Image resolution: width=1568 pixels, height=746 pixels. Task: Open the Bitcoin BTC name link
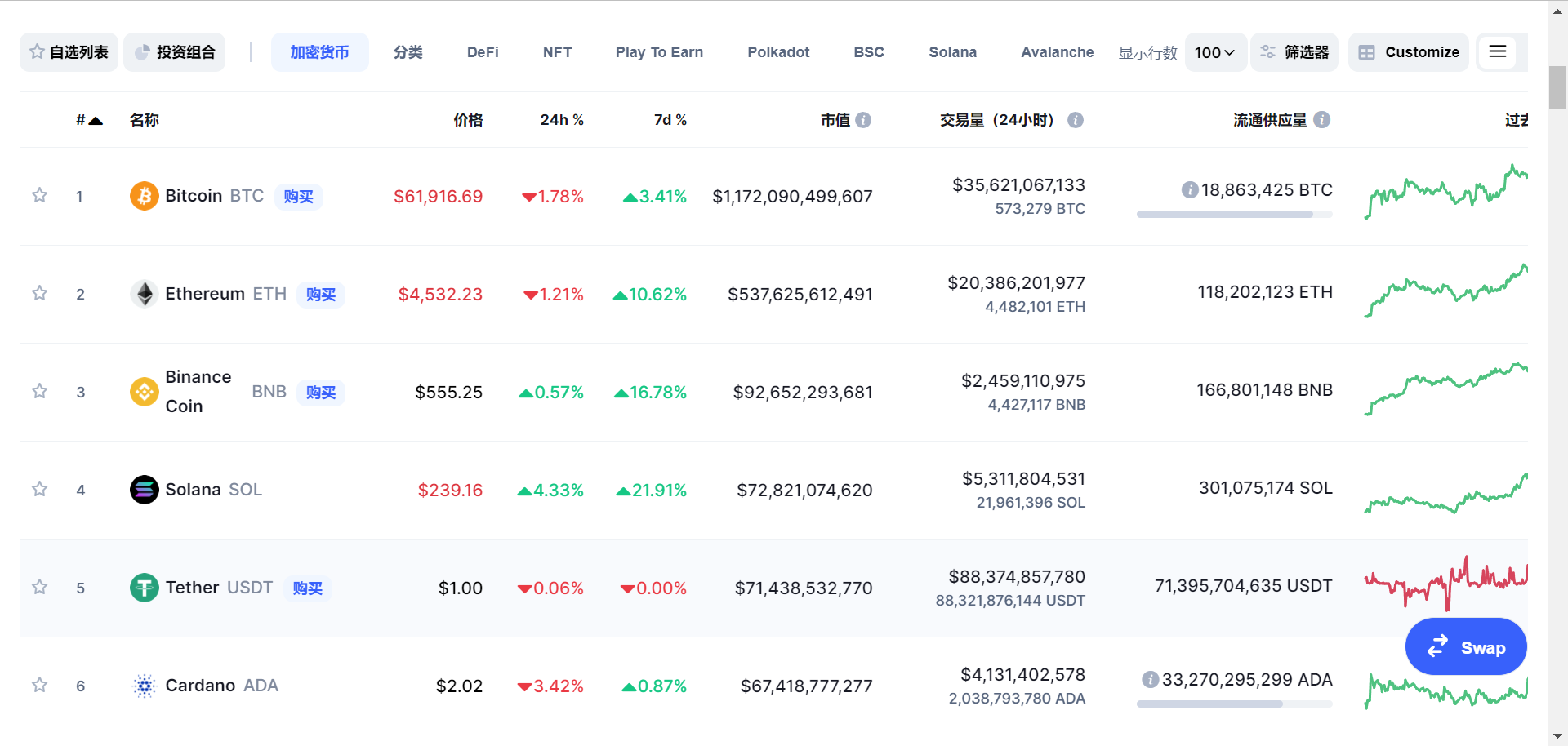pos(215,196)
